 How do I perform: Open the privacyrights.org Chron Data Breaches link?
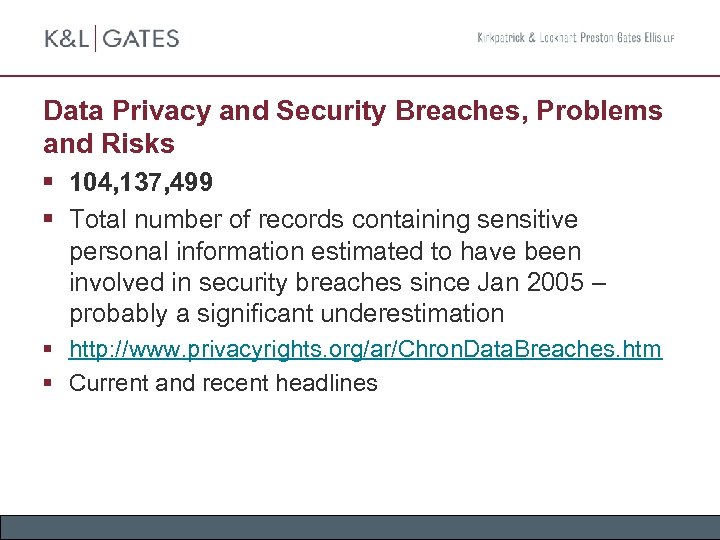[x=365, y=349]
